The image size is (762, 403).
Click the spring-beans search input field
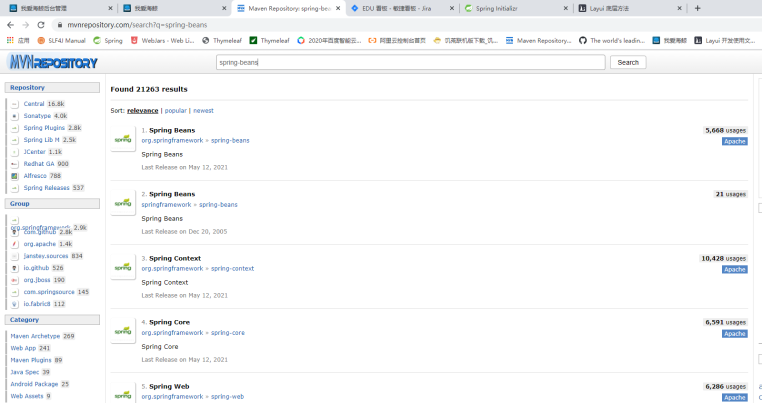(x=411, y=62)
